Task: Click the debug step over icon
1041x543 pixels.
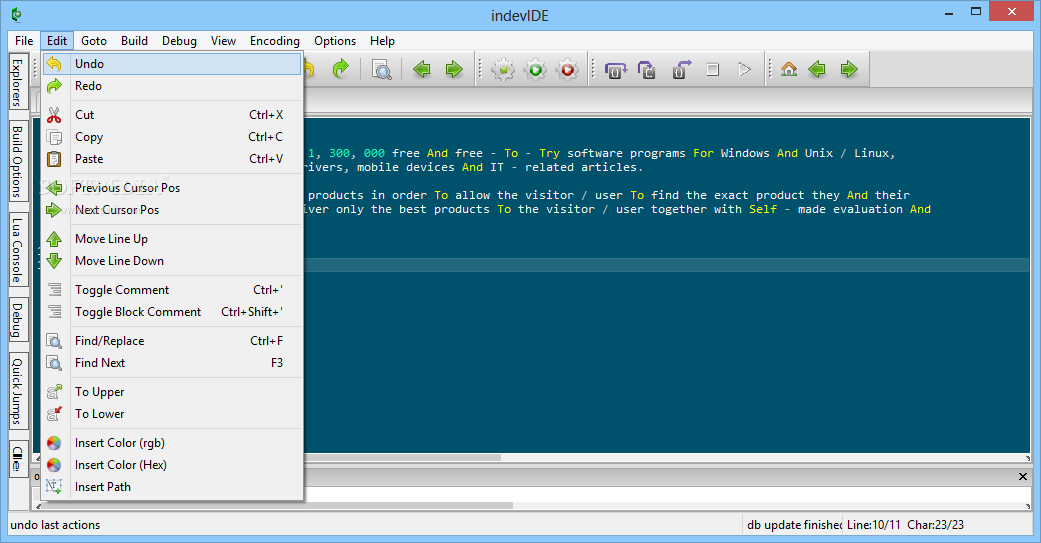Action: (615, 70)
